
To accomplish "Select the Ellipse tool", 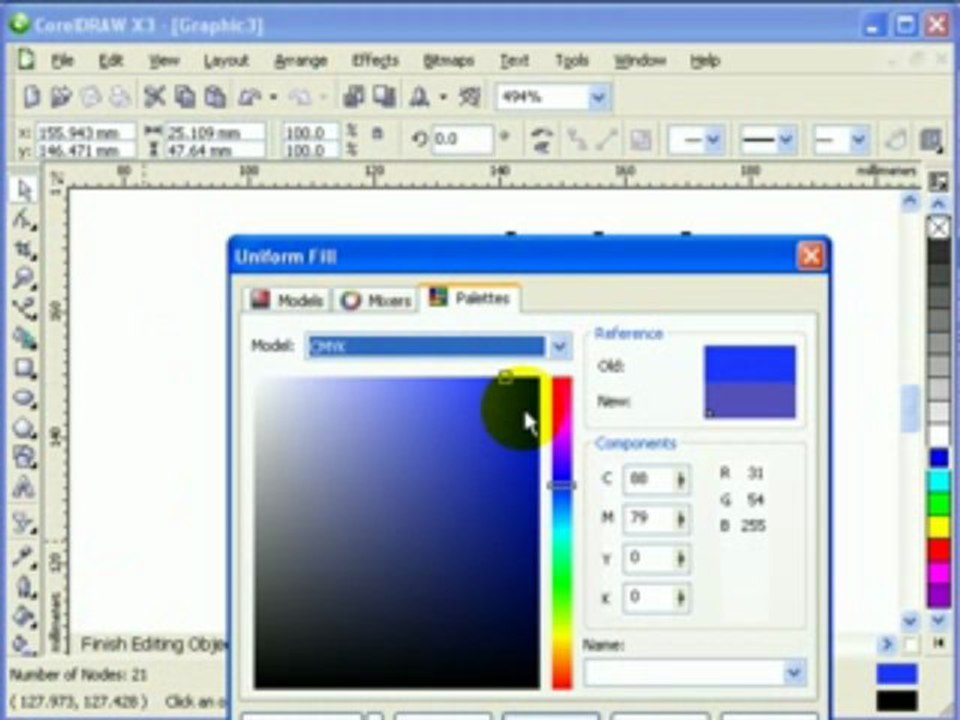I will (23, 398).
